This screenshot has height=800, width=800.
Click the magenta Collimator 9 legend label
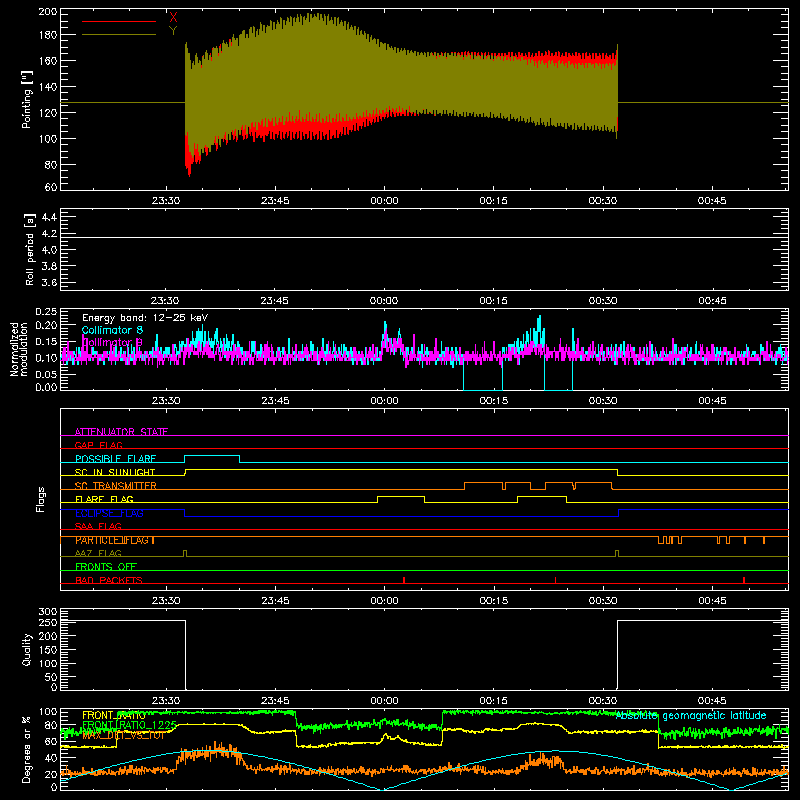pyautogui.click(x=112, y=342)
